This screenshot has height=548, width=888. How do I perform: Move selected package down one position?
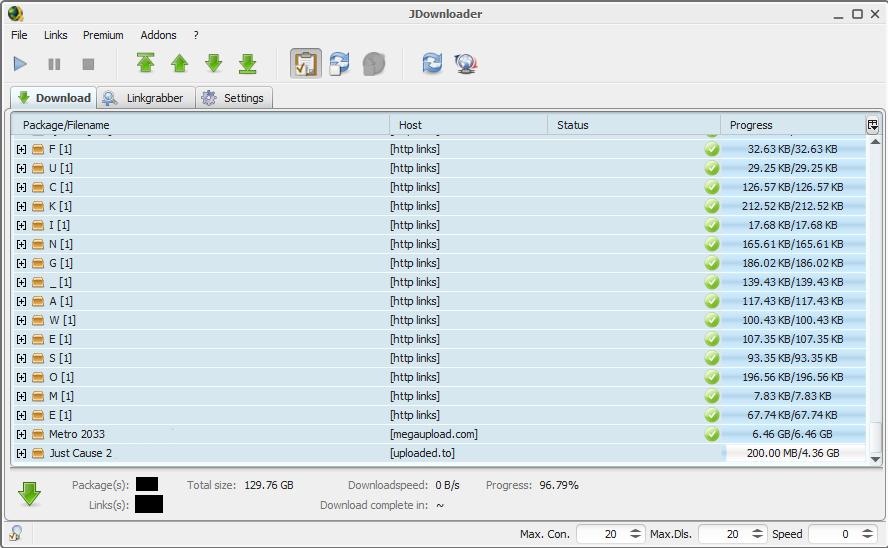(x=214, y=64)
